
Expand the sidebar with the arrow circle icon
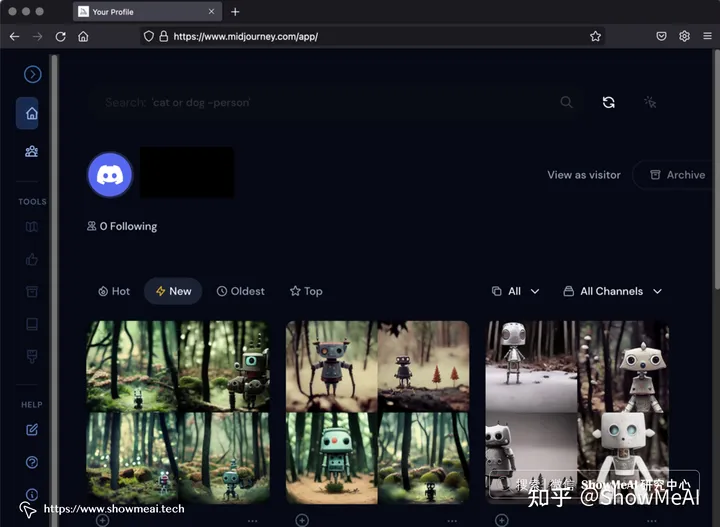pyautogui.click(x=33, y=74)
